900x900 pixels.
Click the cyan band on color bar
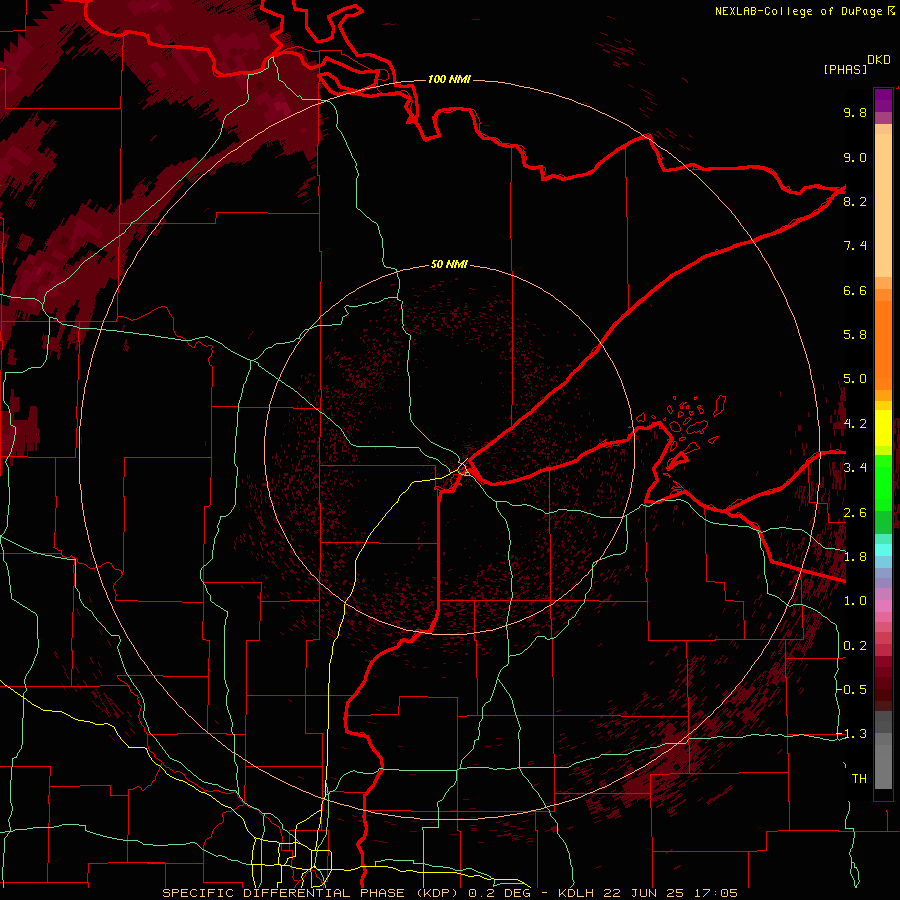click(x=883, y=550)
